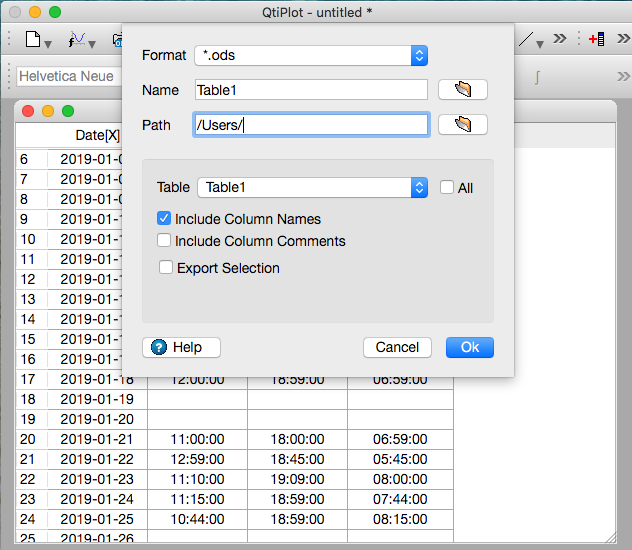
Task: Click the New Graph toolbar icon
Action: coord(77,40)
